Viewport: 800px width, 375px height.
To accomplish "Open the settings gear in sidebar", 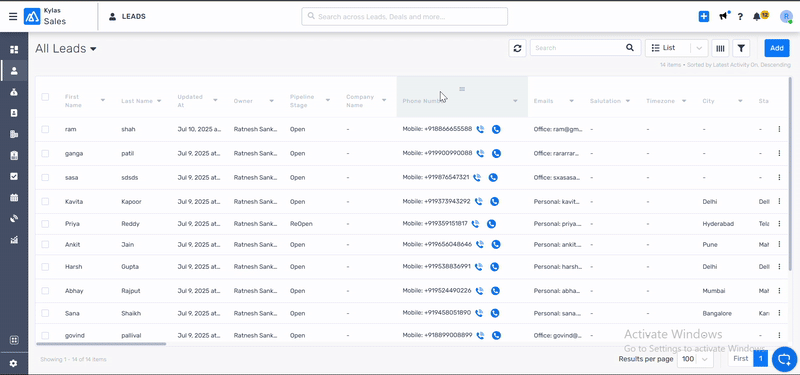I will point(14,363).
